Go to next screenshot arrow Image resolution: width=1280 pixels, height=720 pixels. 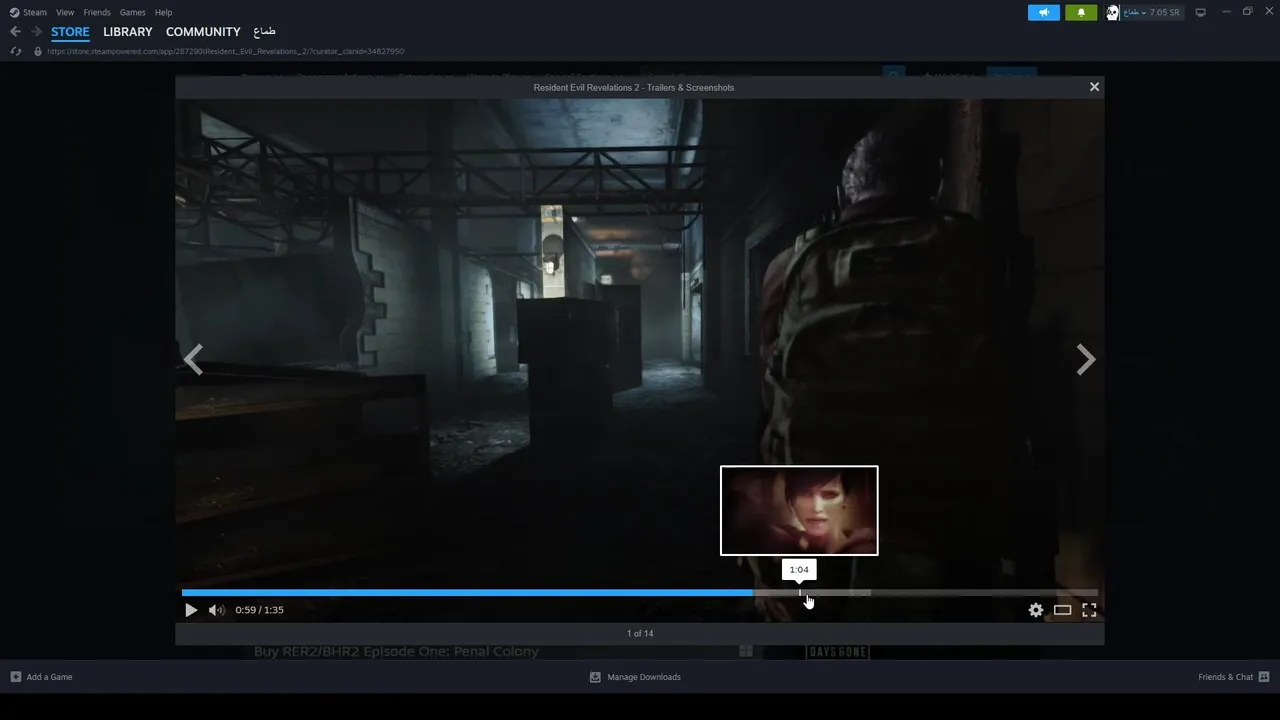point(1086,359)
